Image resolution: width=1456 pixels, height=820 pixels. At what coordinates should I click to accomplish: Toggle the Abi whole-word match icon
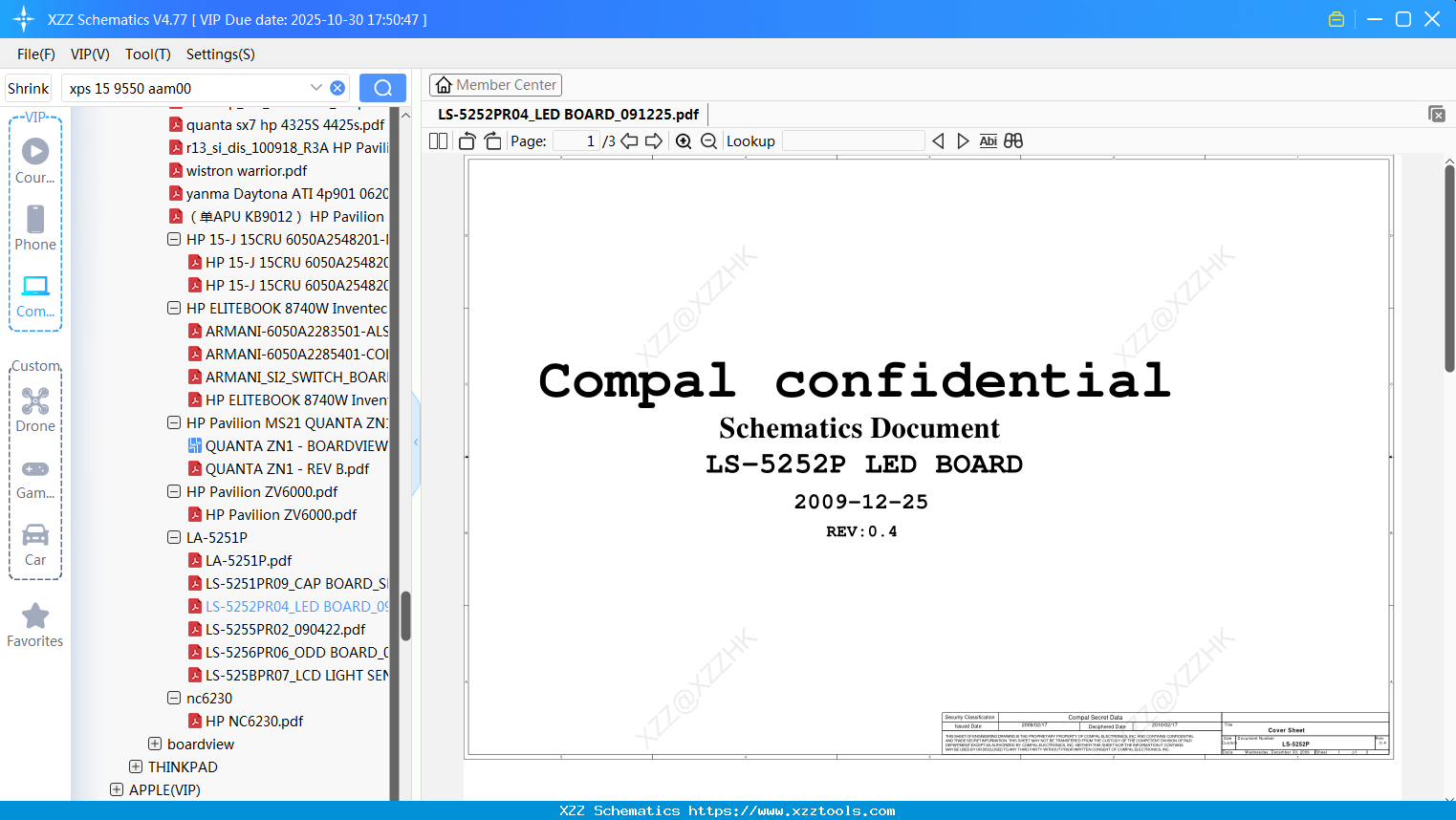988,140
